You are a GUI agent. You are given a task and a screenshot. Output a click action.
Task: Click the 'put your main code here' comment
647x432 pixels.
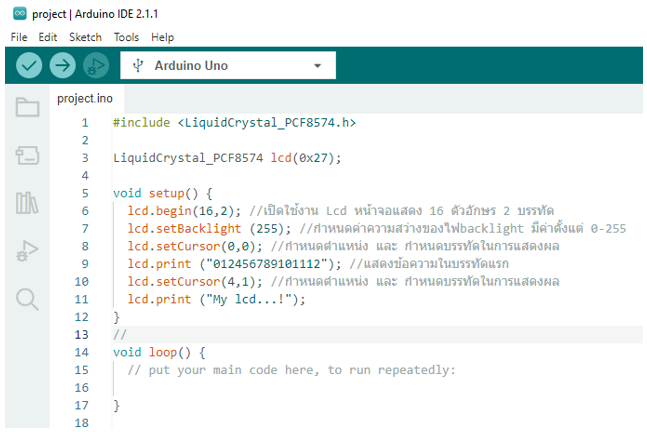pos(291,370)
